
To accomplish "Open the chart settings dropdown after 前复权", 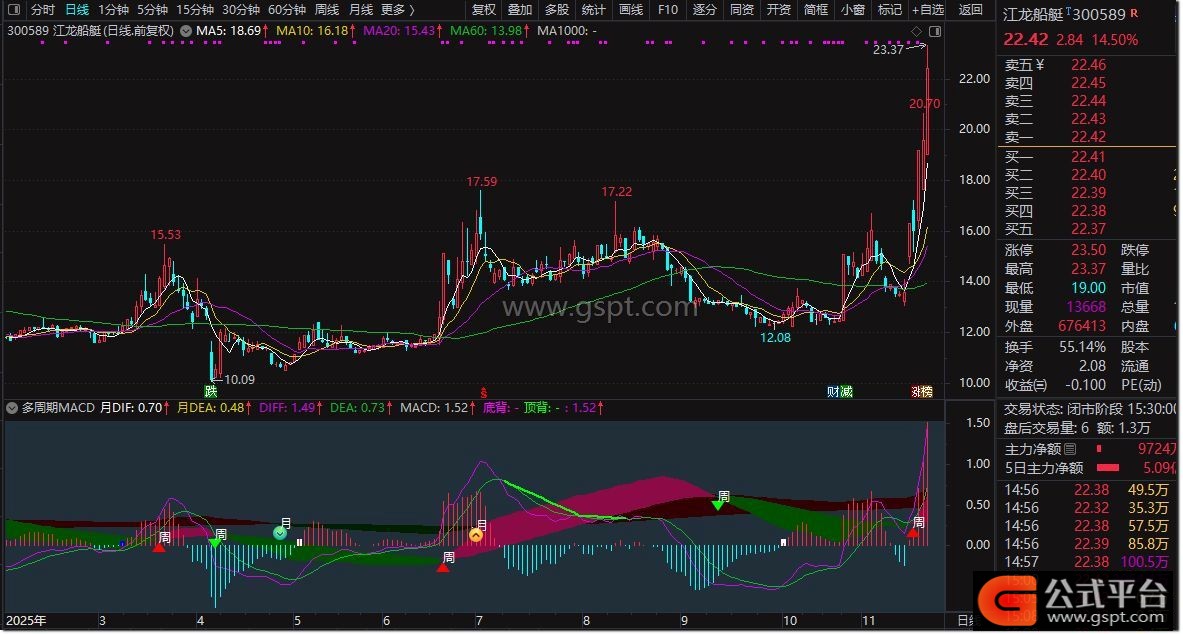I will (186, 31).
